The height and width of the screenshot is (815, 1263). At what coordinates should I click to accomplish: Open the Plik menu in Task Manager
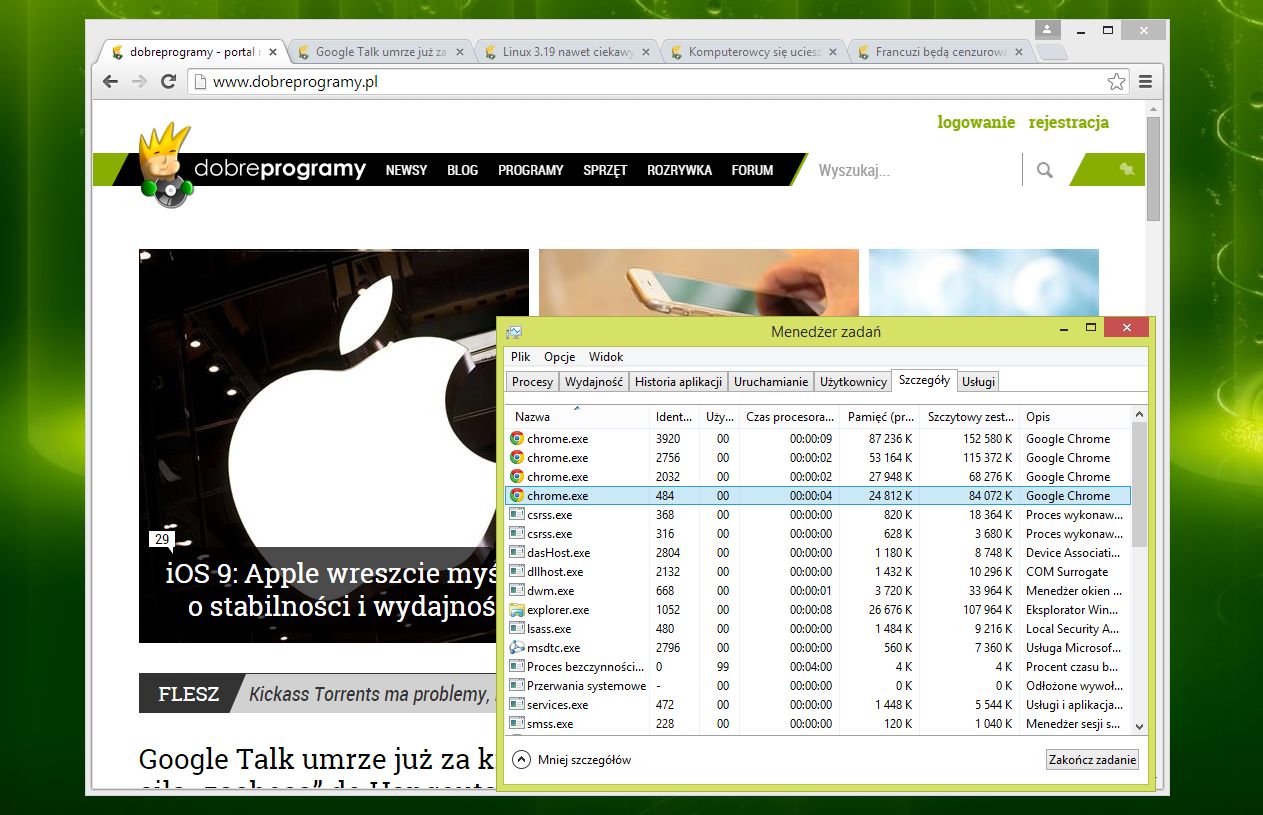click(520, 357)
